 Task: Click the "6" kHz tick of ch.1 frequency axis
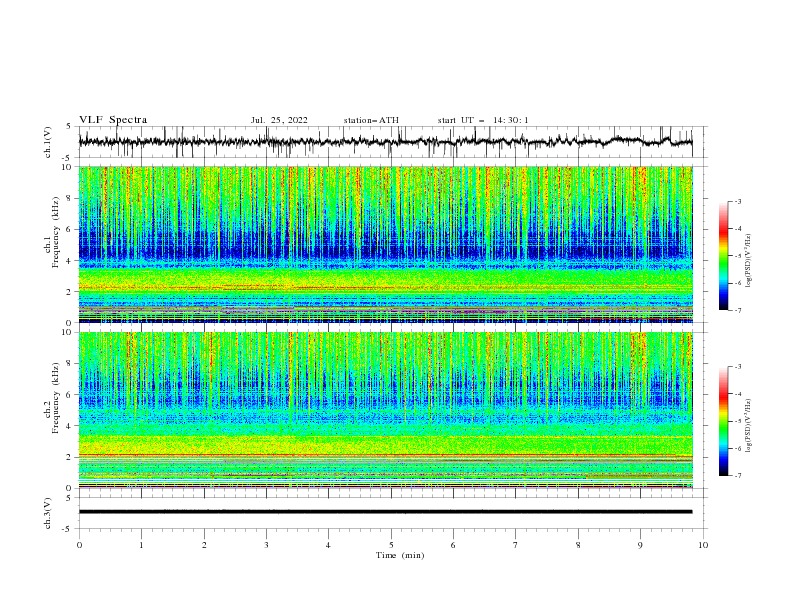point(70,229)
